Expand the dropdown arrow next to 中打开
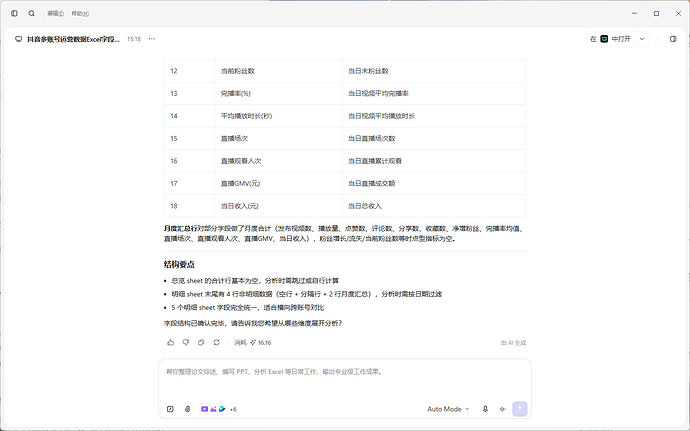This screenshot has width=690, height=431. (642, 39)
